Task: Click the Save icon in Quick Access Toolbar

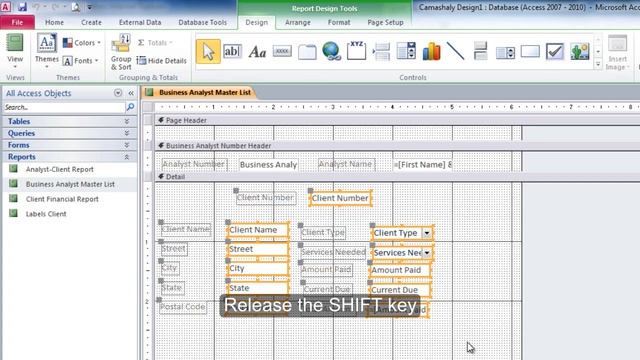Action: (22, 7)
